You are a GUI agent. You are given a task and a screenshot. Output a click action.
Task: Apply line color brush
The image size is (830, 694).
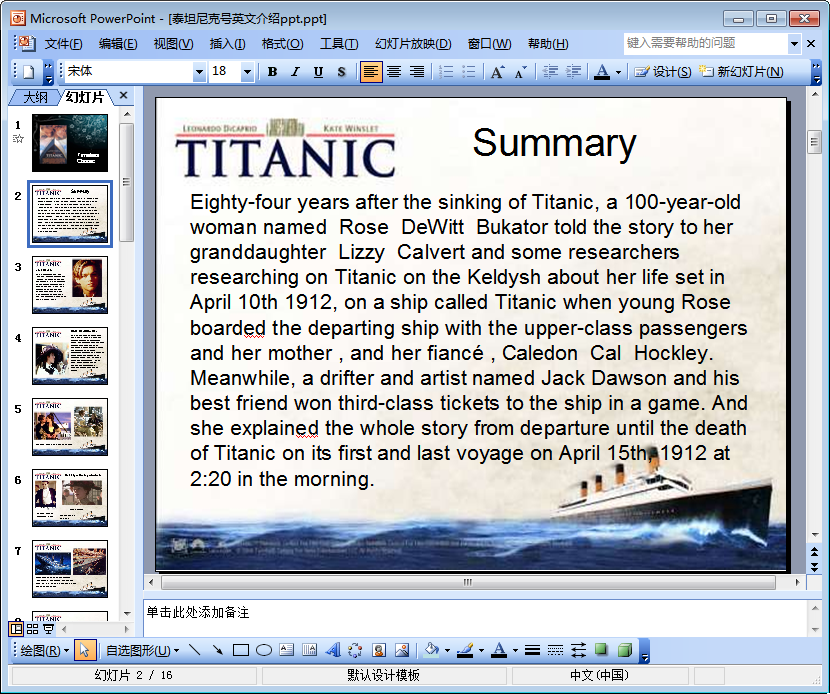pos(465,650)
